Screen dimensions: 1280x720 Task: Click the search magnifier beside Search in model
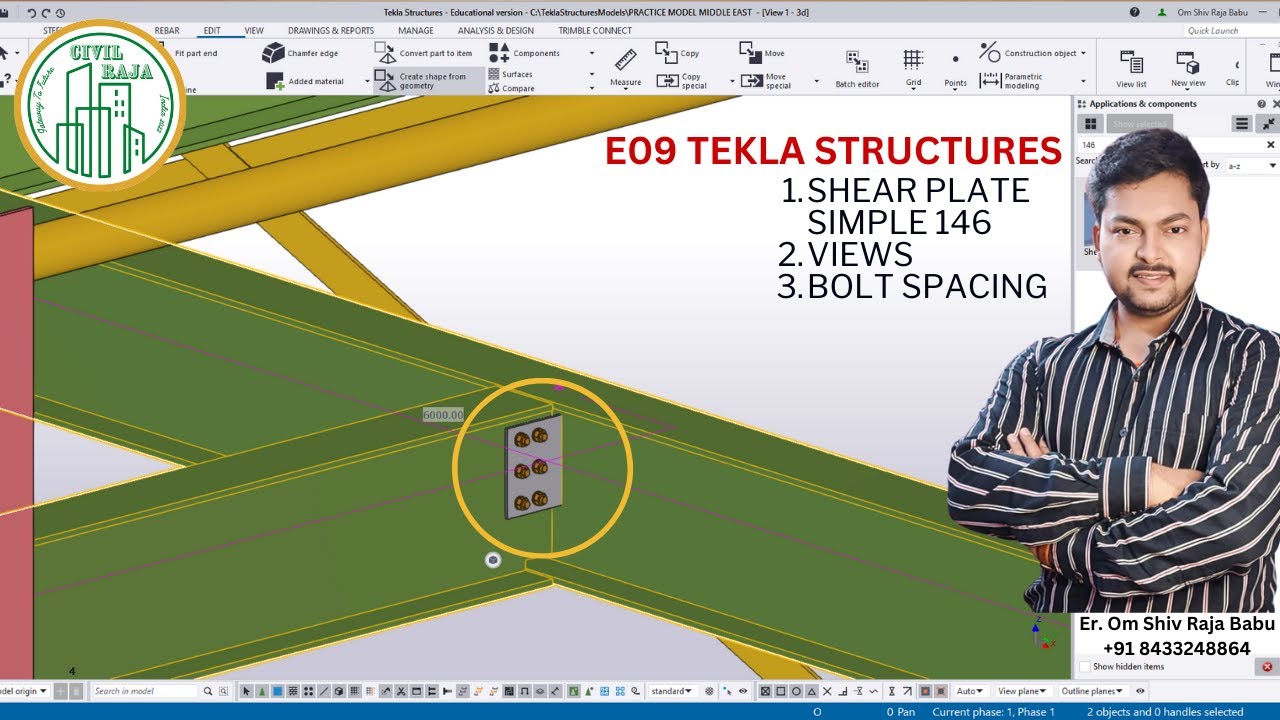click(x=208, y=691)
